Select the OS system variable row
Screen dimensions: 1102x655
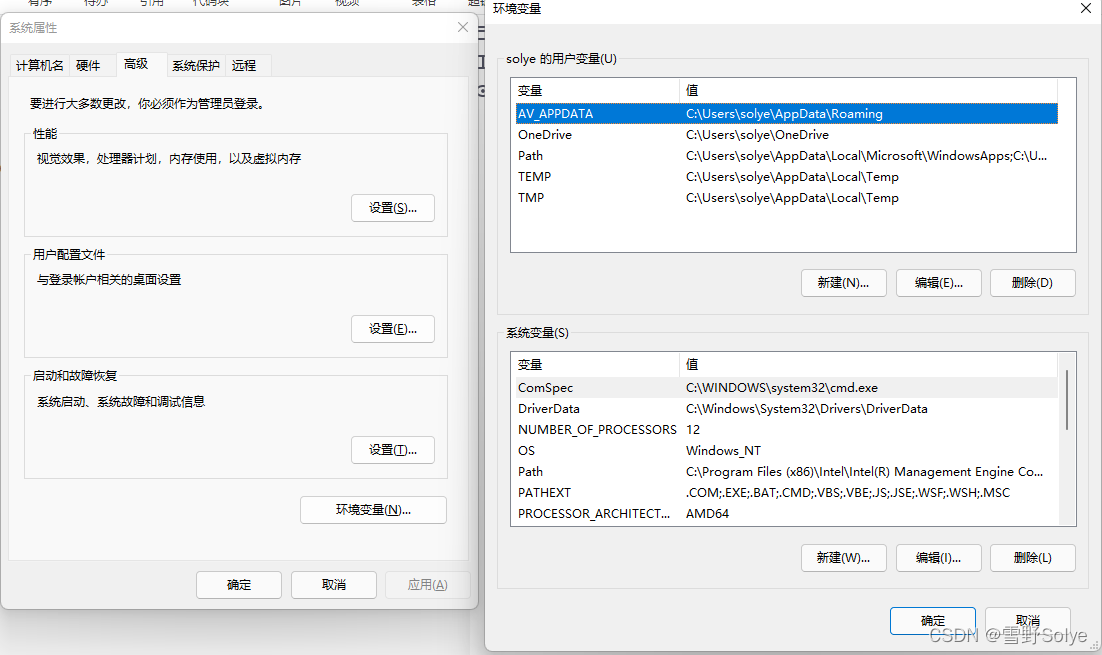tap(786, 450)
